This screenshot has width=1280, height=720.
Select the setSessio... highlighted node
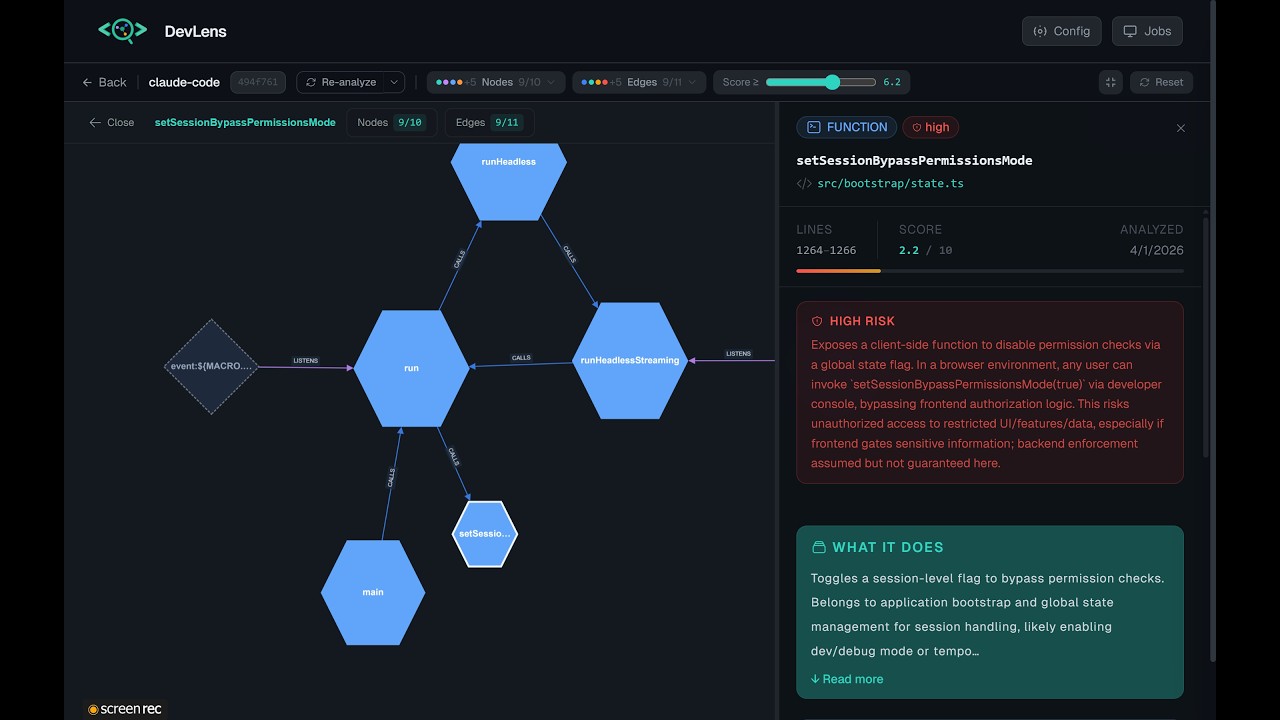pyautogui.click(x=485, y=534)
